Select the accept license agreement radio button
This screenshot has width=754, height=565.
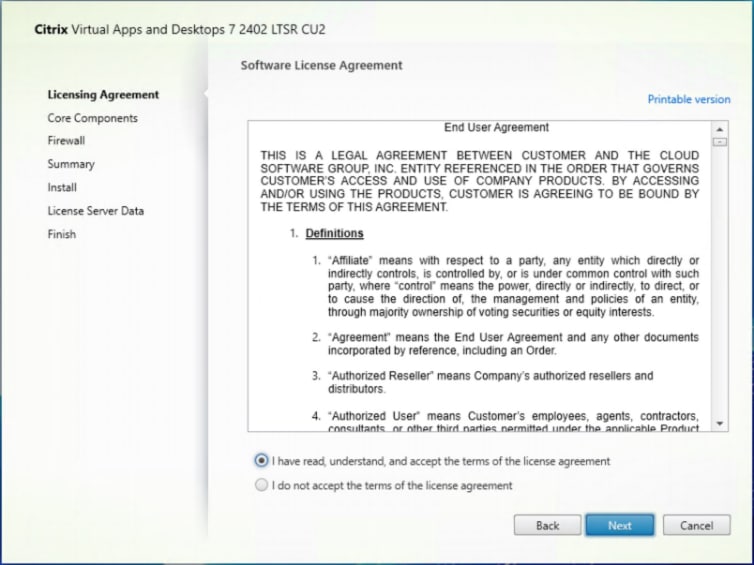coord(261,461)
